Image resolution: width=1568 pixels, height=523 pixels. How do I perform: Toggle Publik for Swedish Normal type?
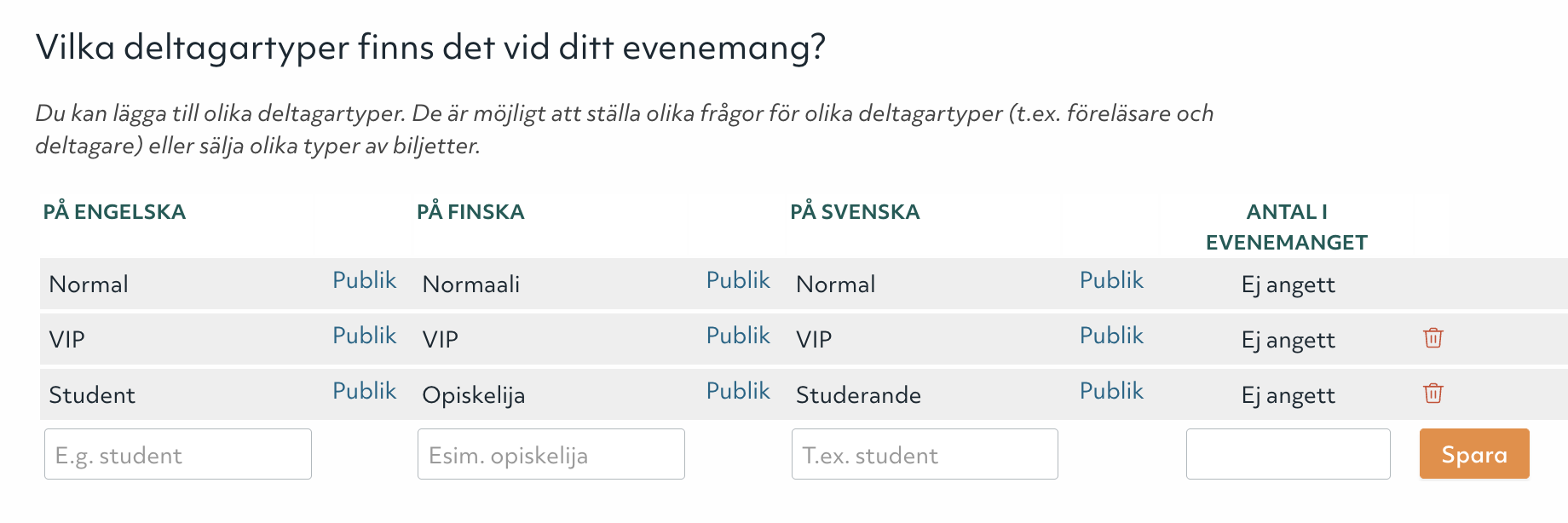pos(1111,280)
